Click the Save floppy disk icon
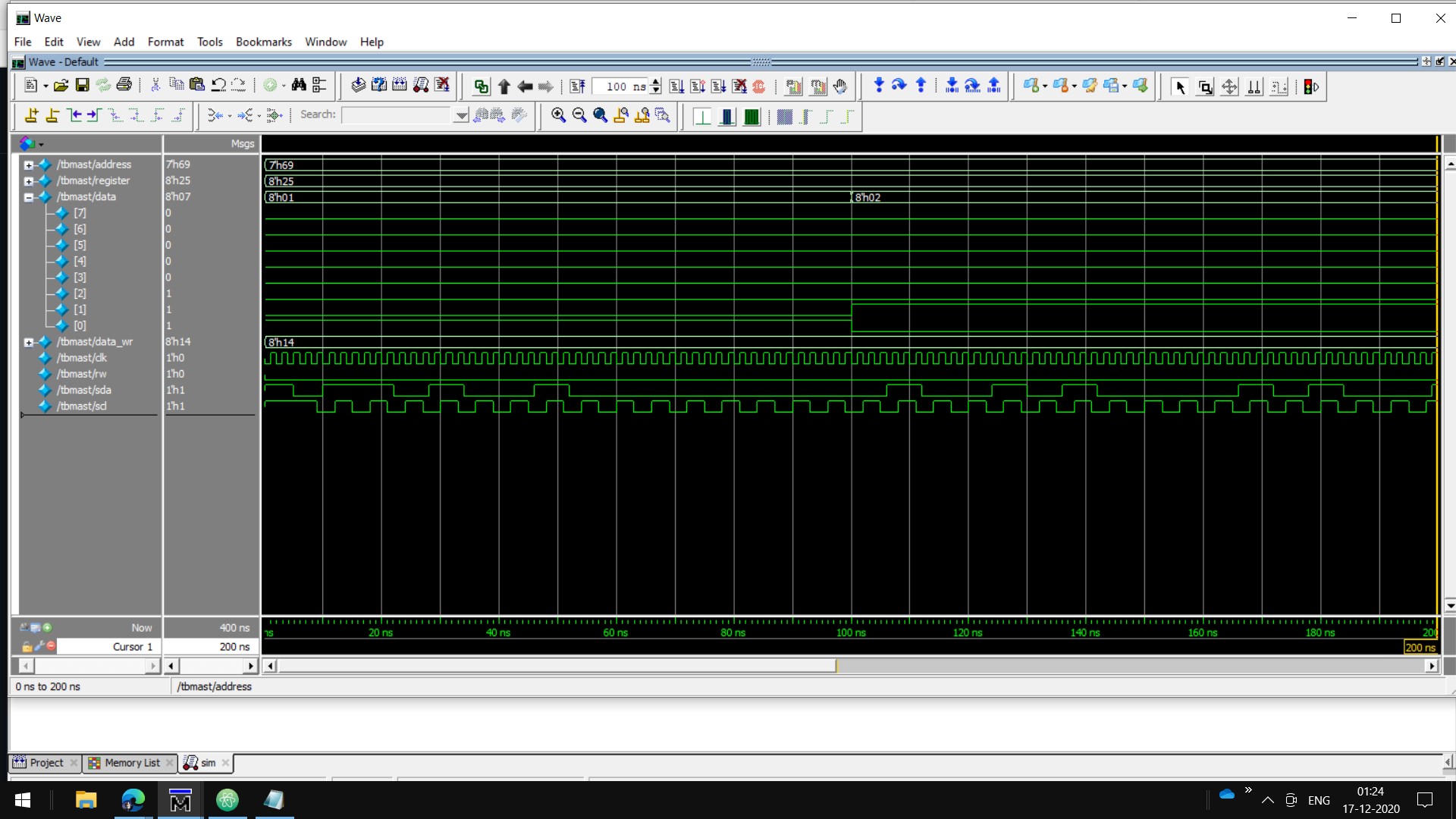This screenshot has width=1456, height=819. coord(82,86)
